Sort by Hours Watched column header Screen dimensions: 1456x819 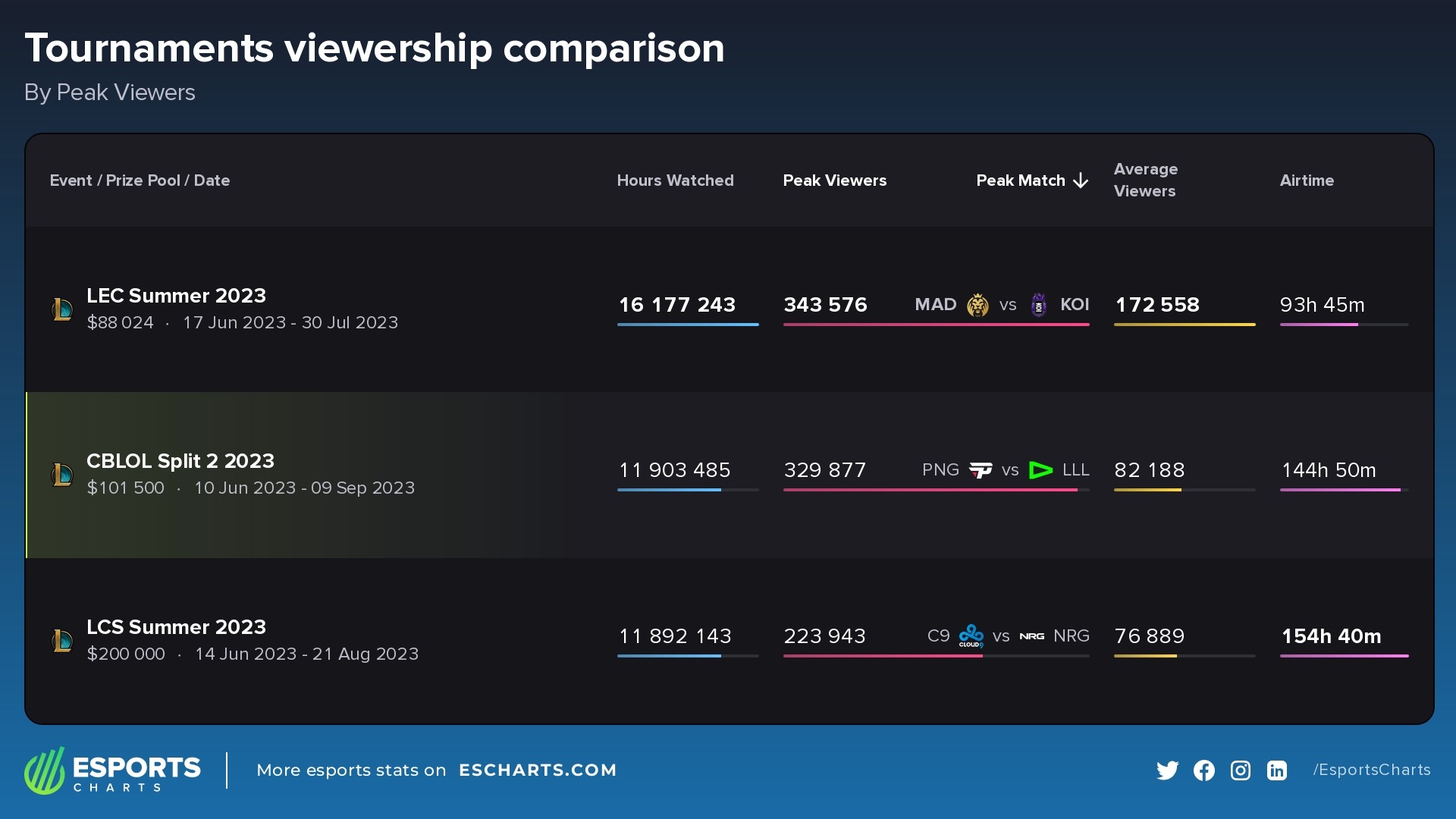(x=675, y=180)
